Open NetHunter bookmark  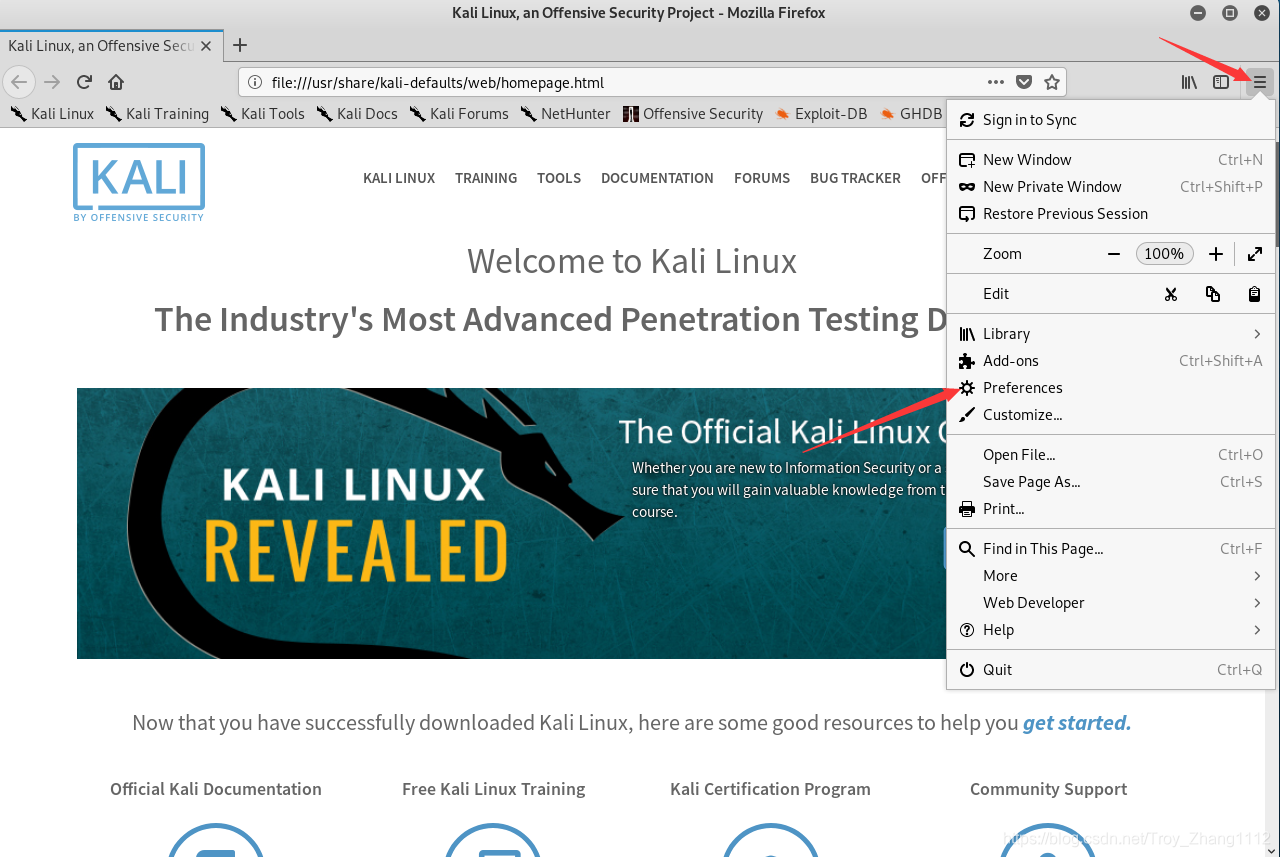pos(565,114)
